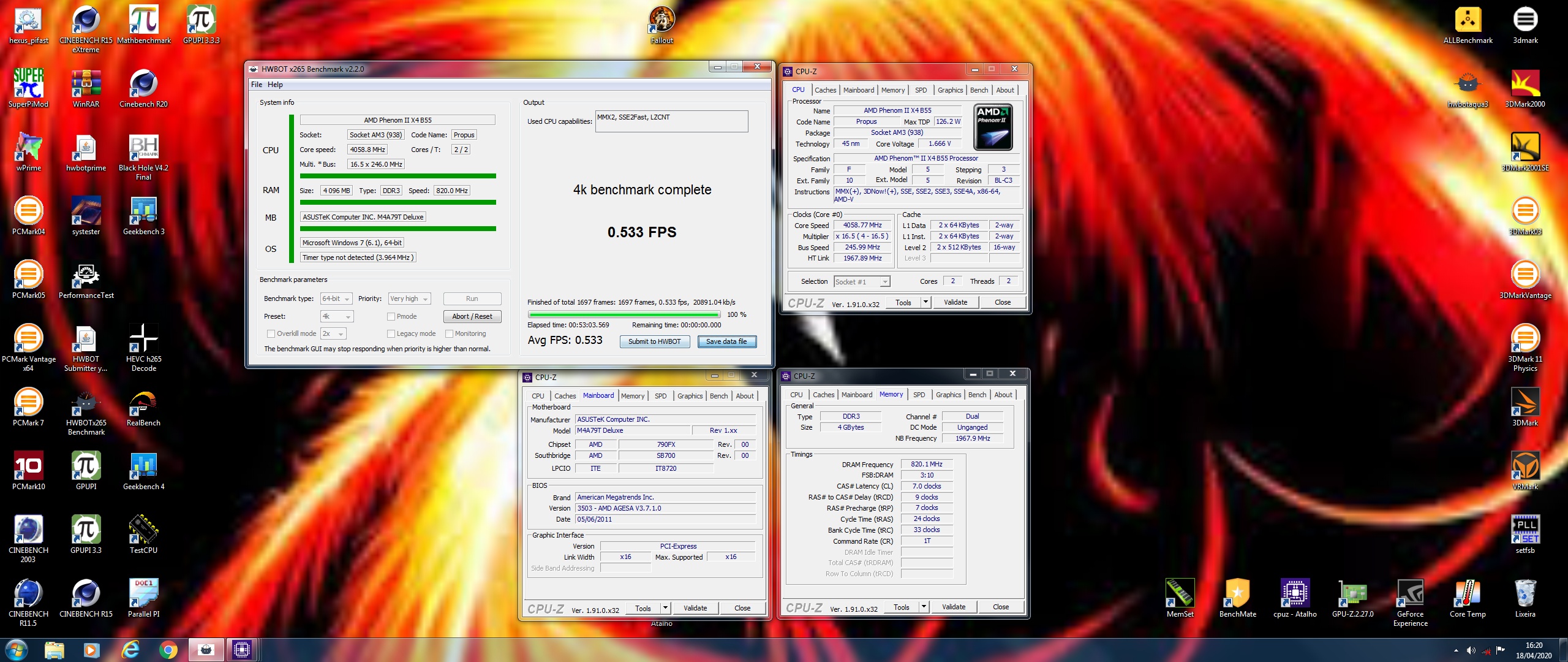This screenshot has height=662, width=1568.
Task: Open ALLBenchmark folder icon
Action: (x=1468, y=25)
